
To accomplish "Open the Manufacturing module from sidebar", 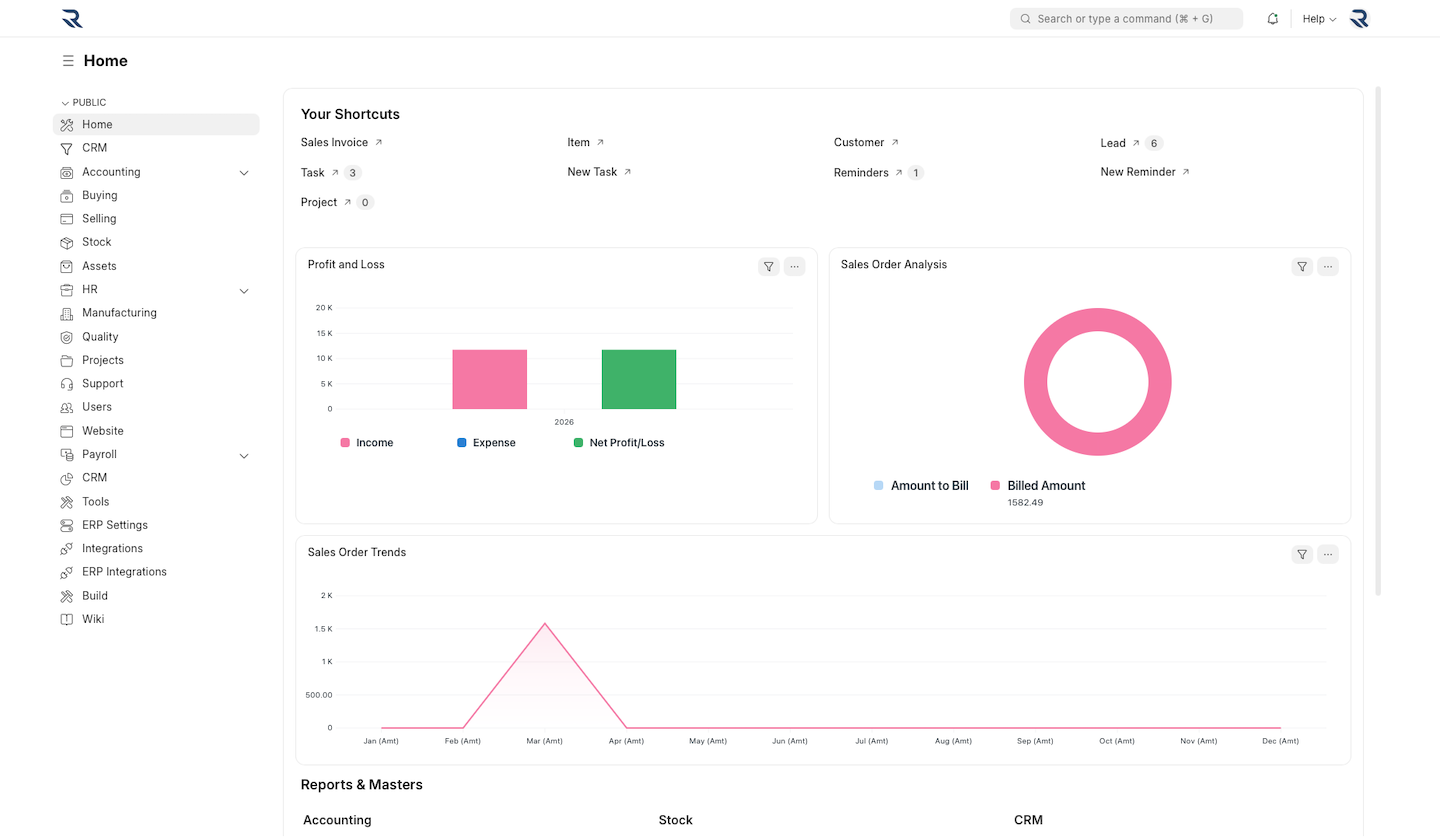I will point(120,312).
